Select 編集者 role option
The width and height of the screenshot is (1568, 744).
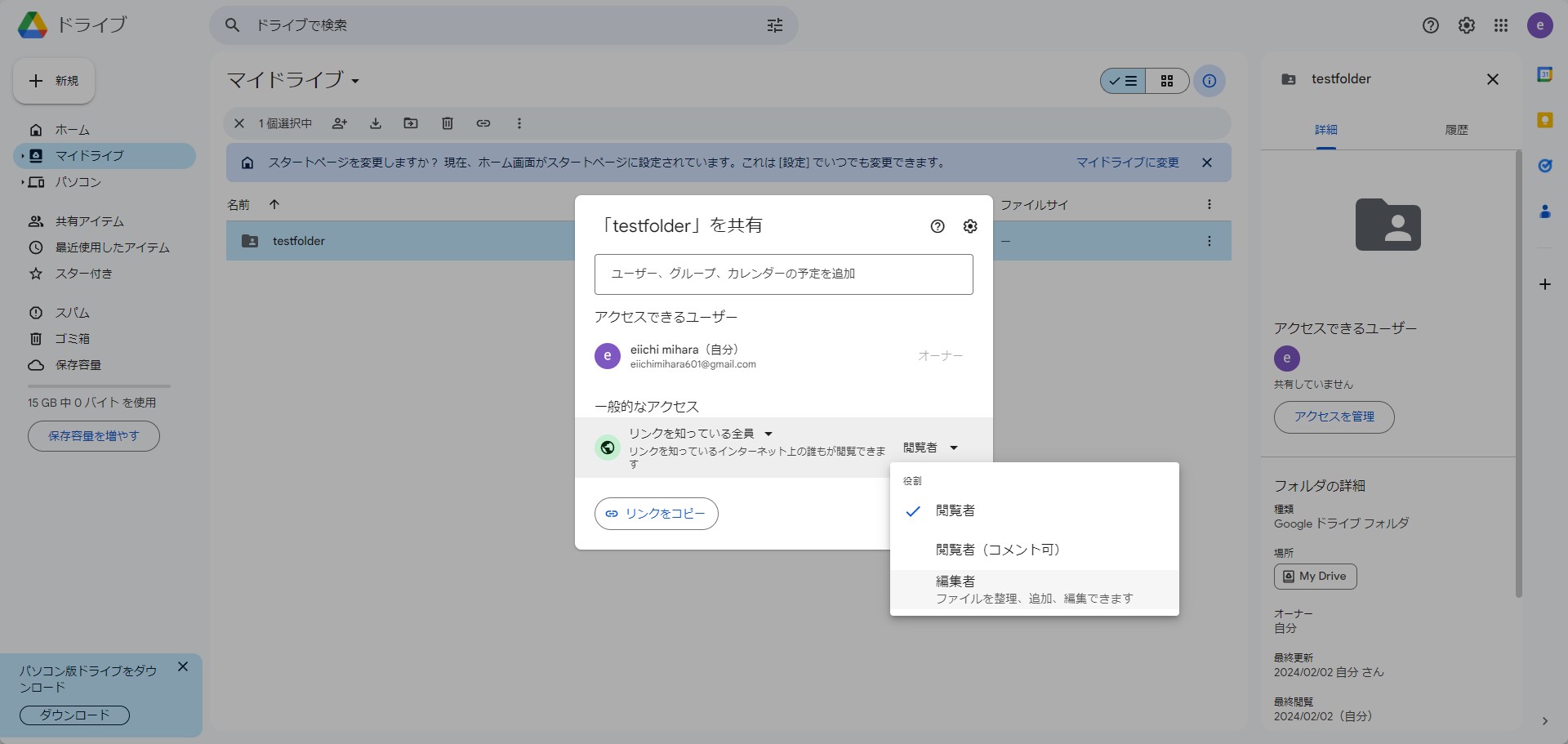[1034, 590]
